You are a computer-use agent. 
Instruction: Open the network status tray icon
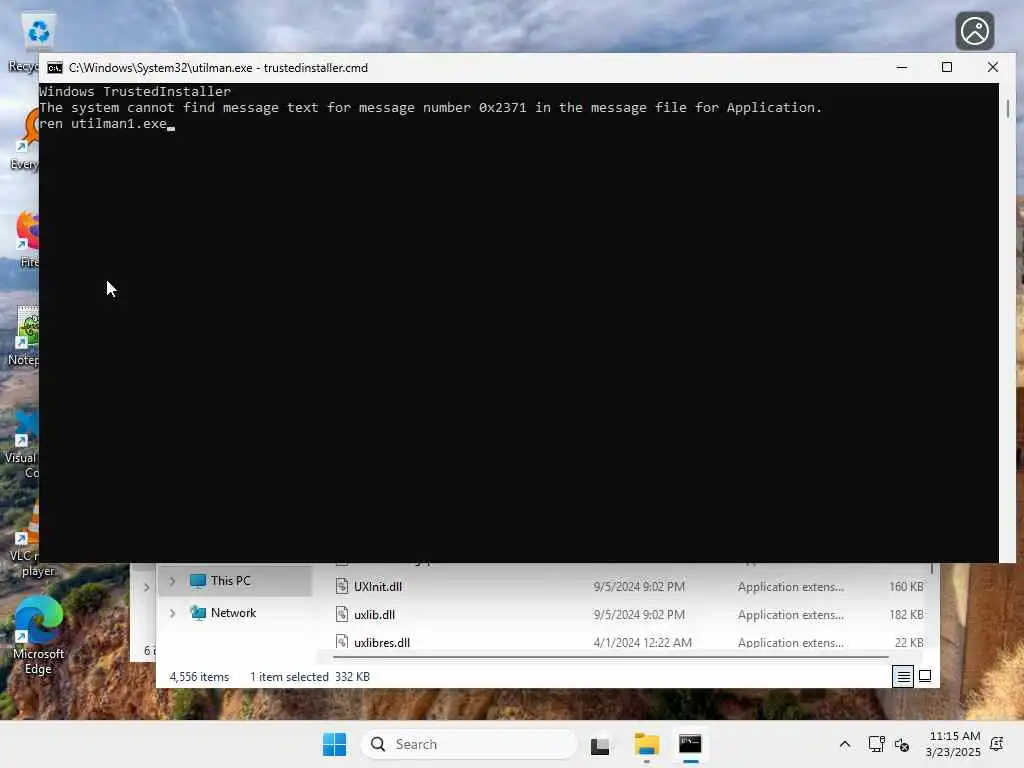pyautogui.click(x=876, y=744)
